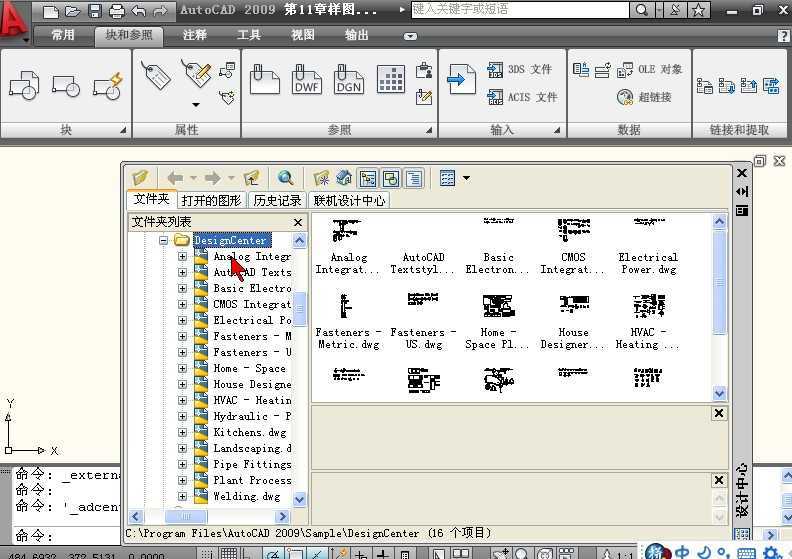Click the Up folder icon in DesignCenter
792x559 pixels.
(251, 178)
